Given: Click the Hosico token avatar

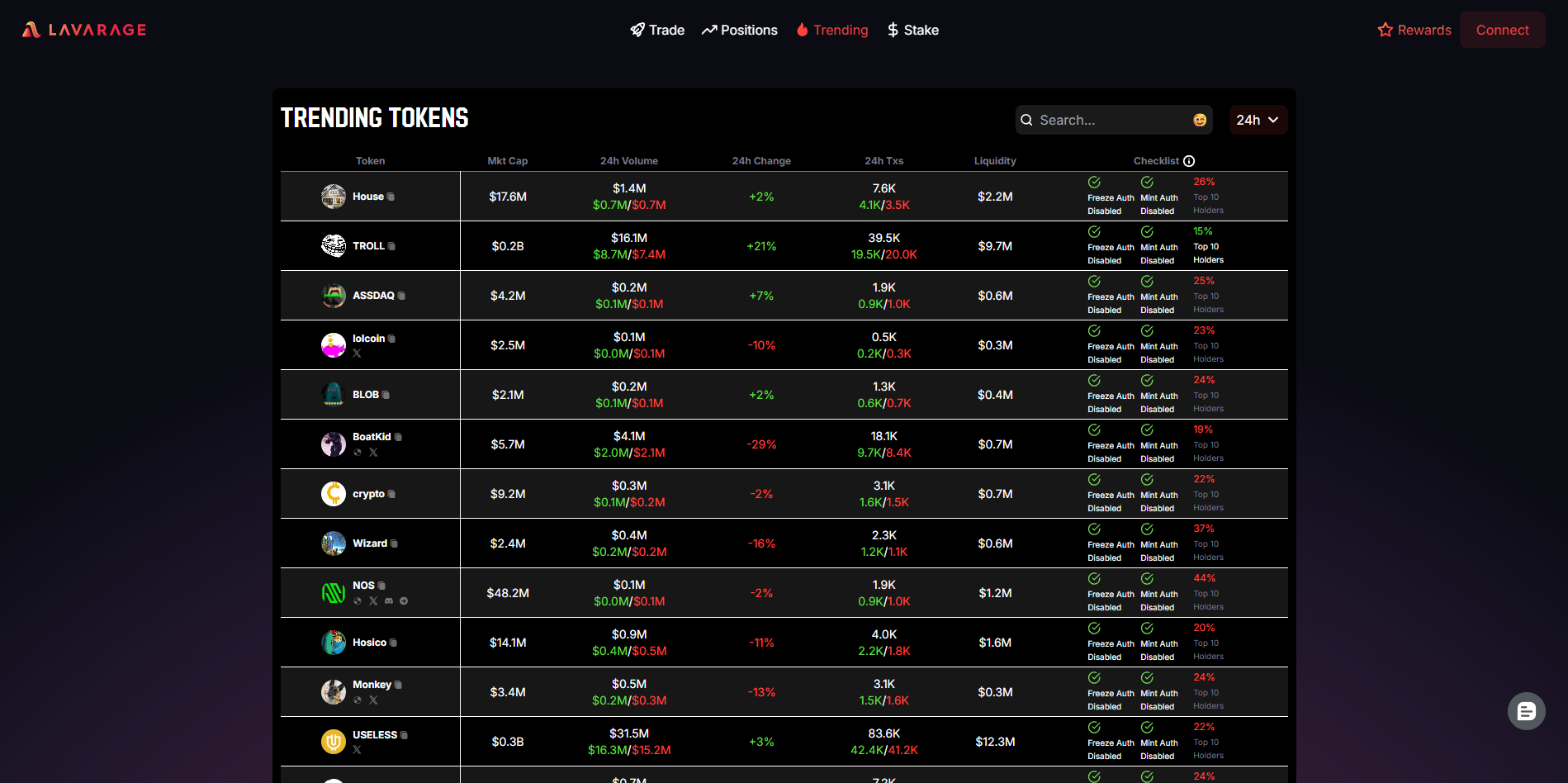Looking at the screenshot, I should (x=334, y=643).
